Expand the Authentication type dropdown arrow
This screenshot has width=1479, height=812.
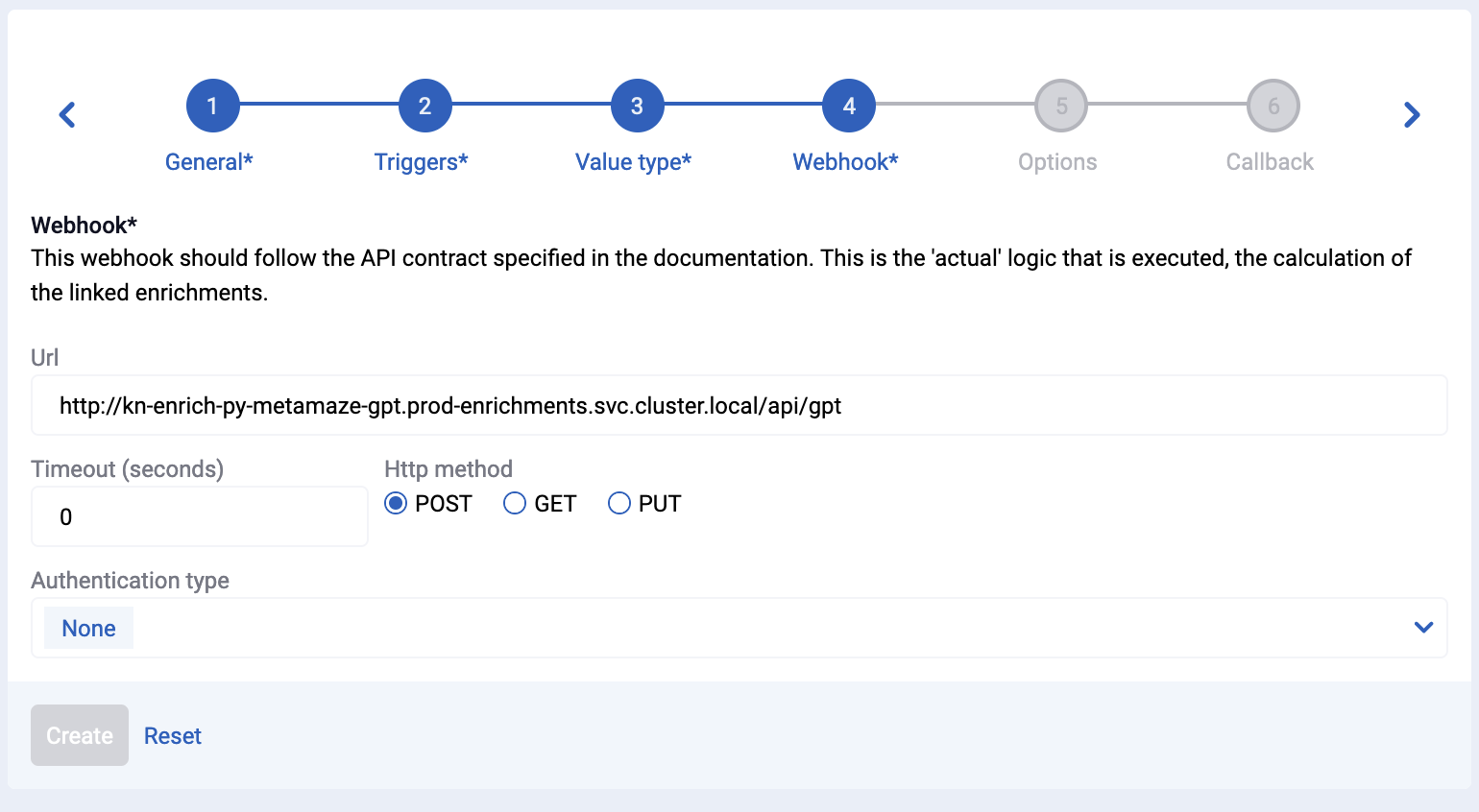click(1424, 628)
